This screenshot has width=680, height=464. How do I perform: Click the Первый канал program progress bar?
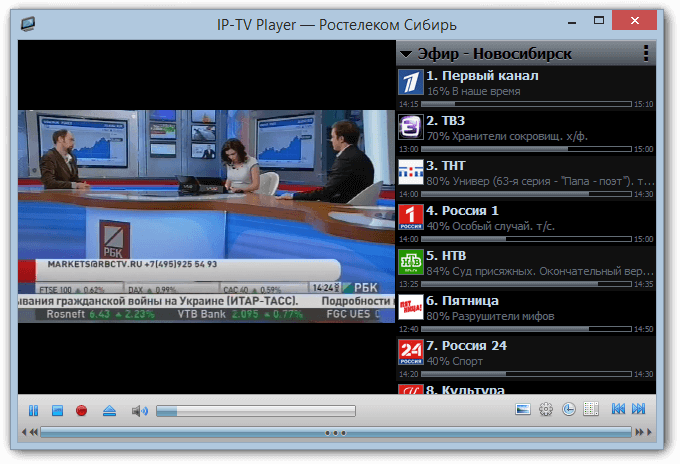[526, 104]
